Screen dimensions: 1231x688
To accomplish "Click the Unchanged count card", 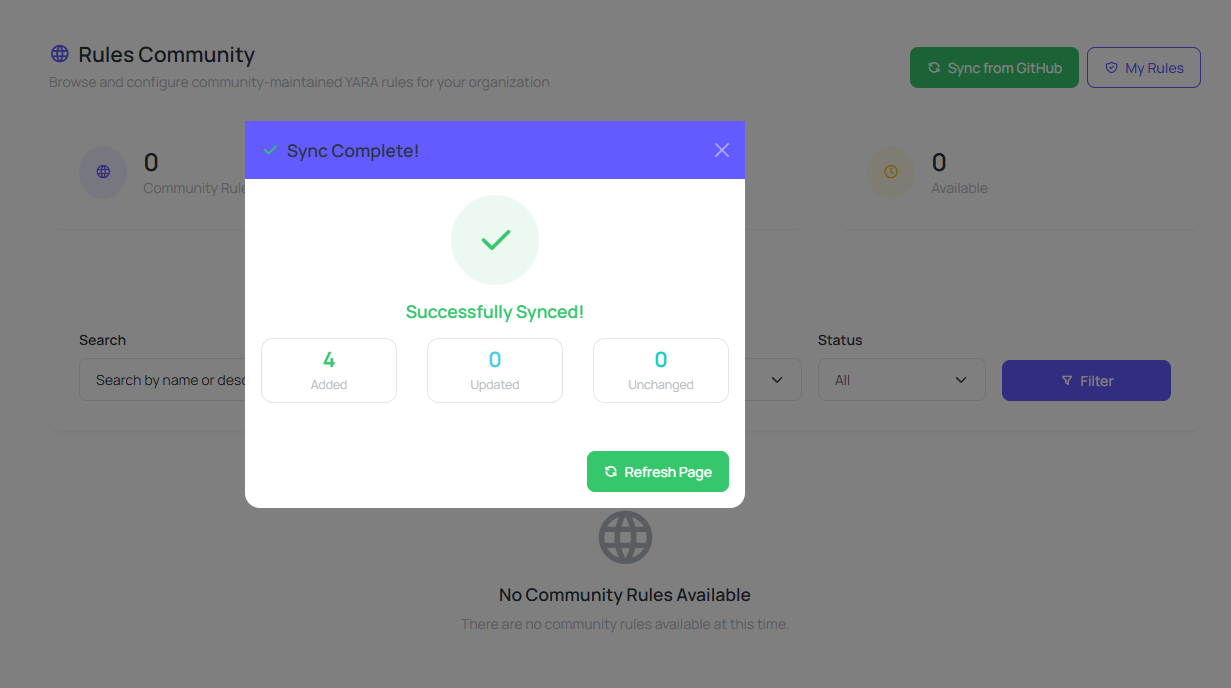I will (x=661, y=370).
